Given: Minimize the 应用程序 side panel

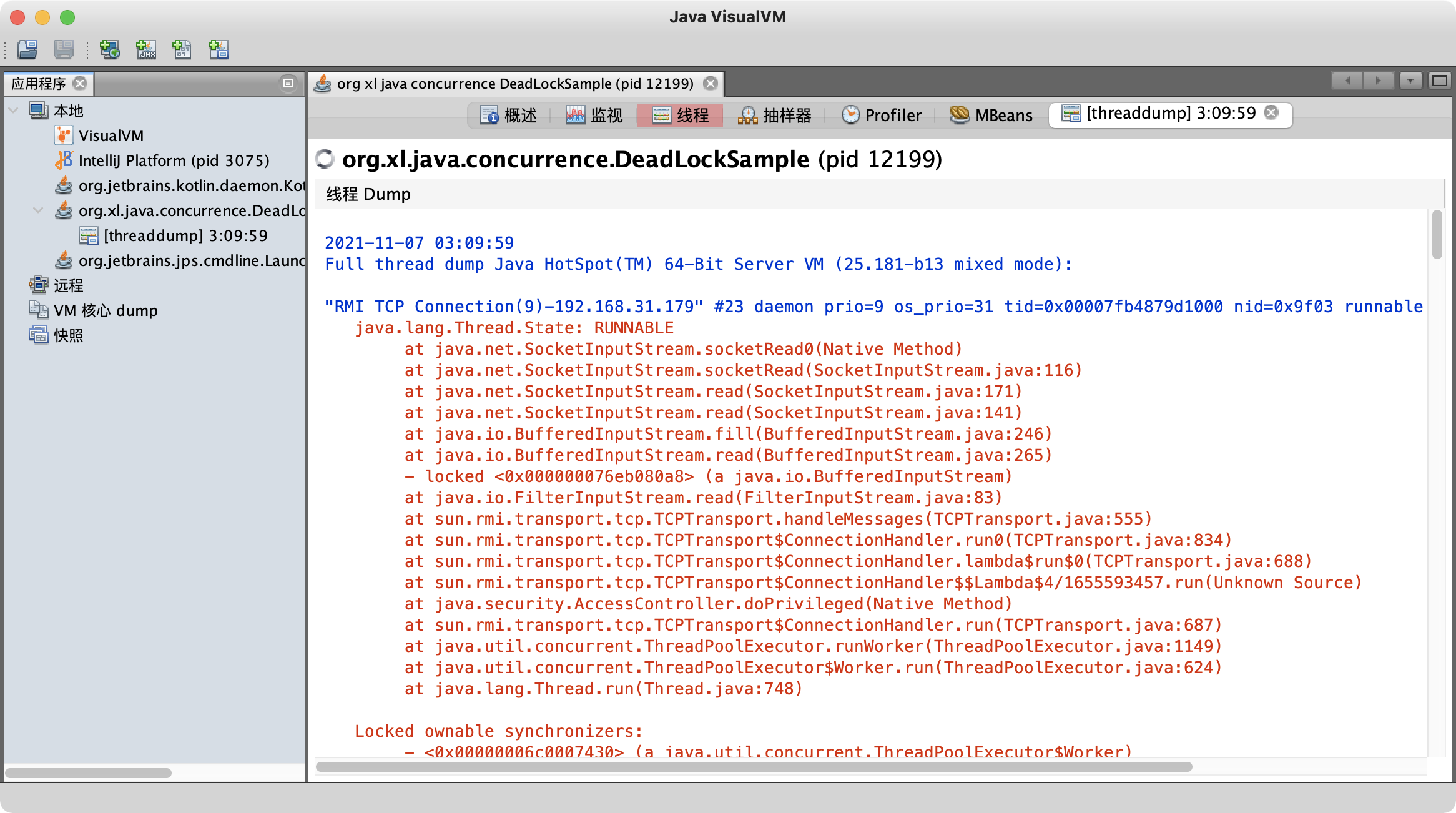Looking at the screenshot, I should click(288, 83).
